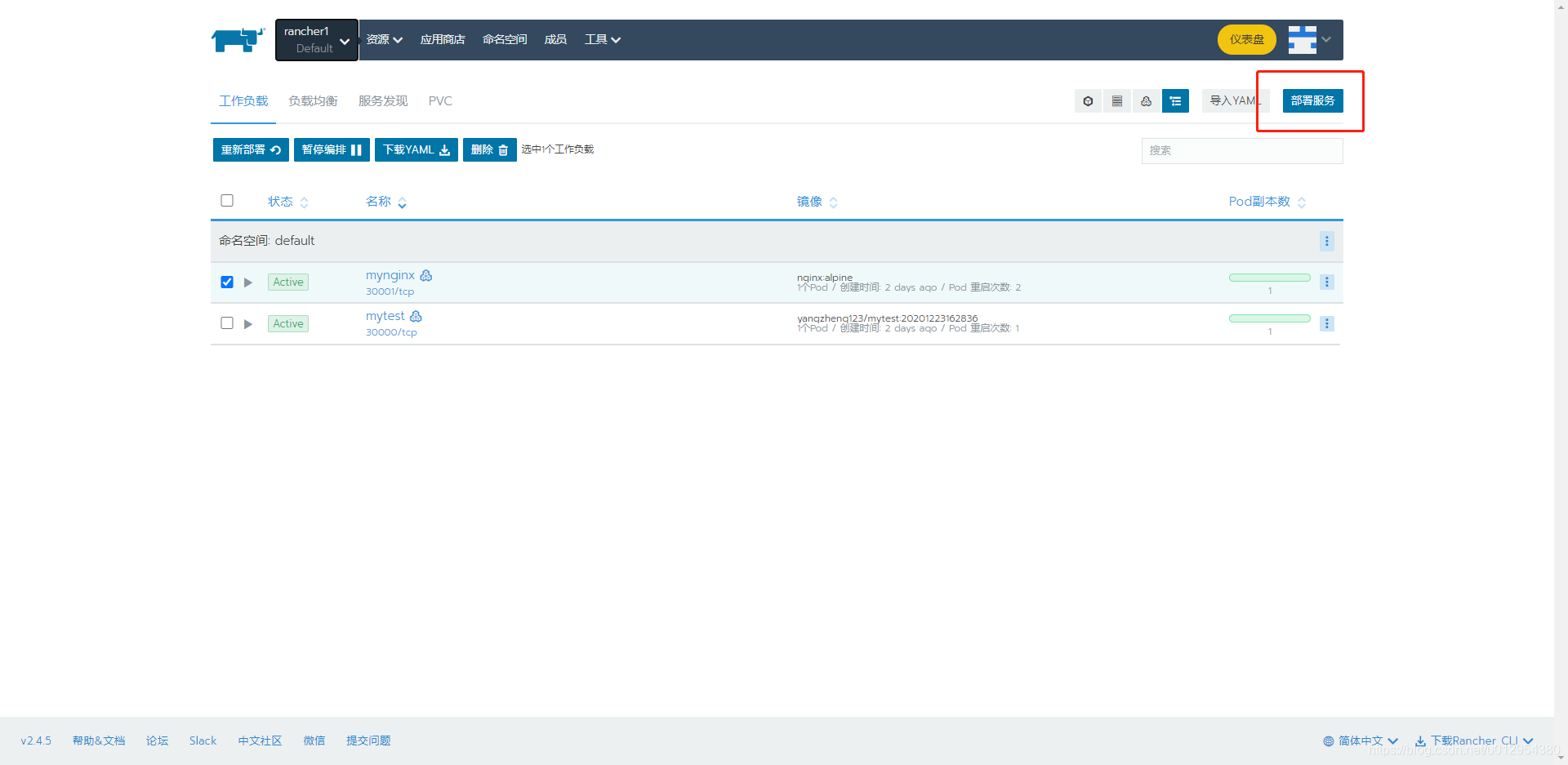Open 30000/tcp port link
The width and height of the screenshot is (1568, 765).
tap(391, 333)
